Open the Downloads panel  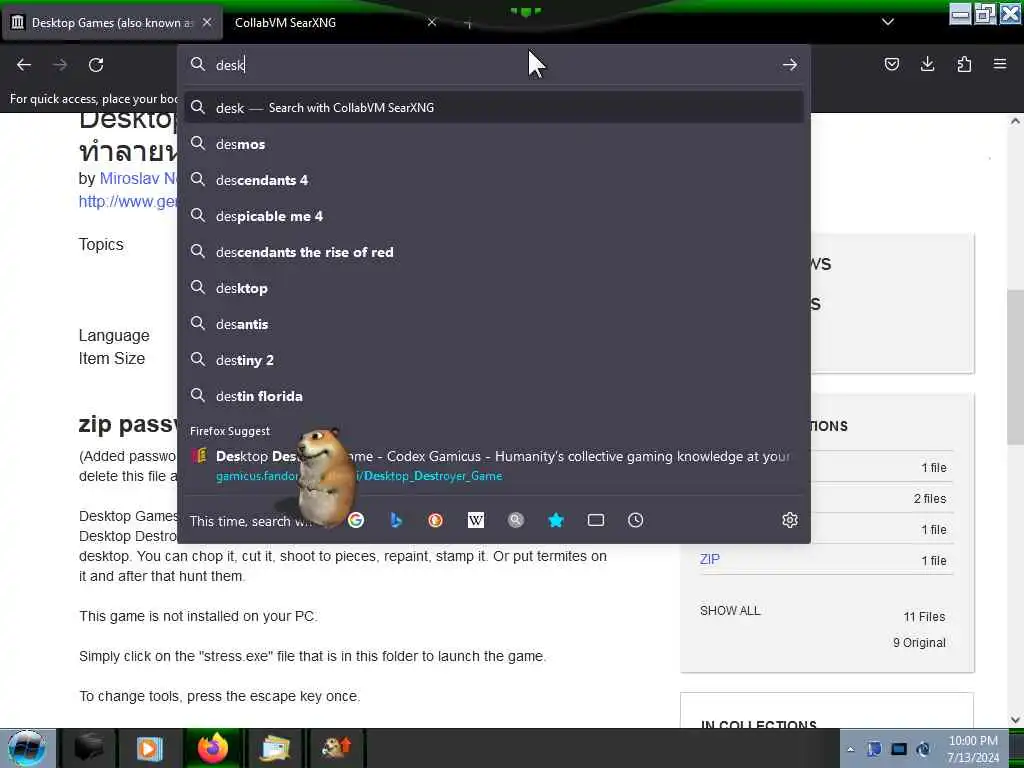[x=927, y=64]
